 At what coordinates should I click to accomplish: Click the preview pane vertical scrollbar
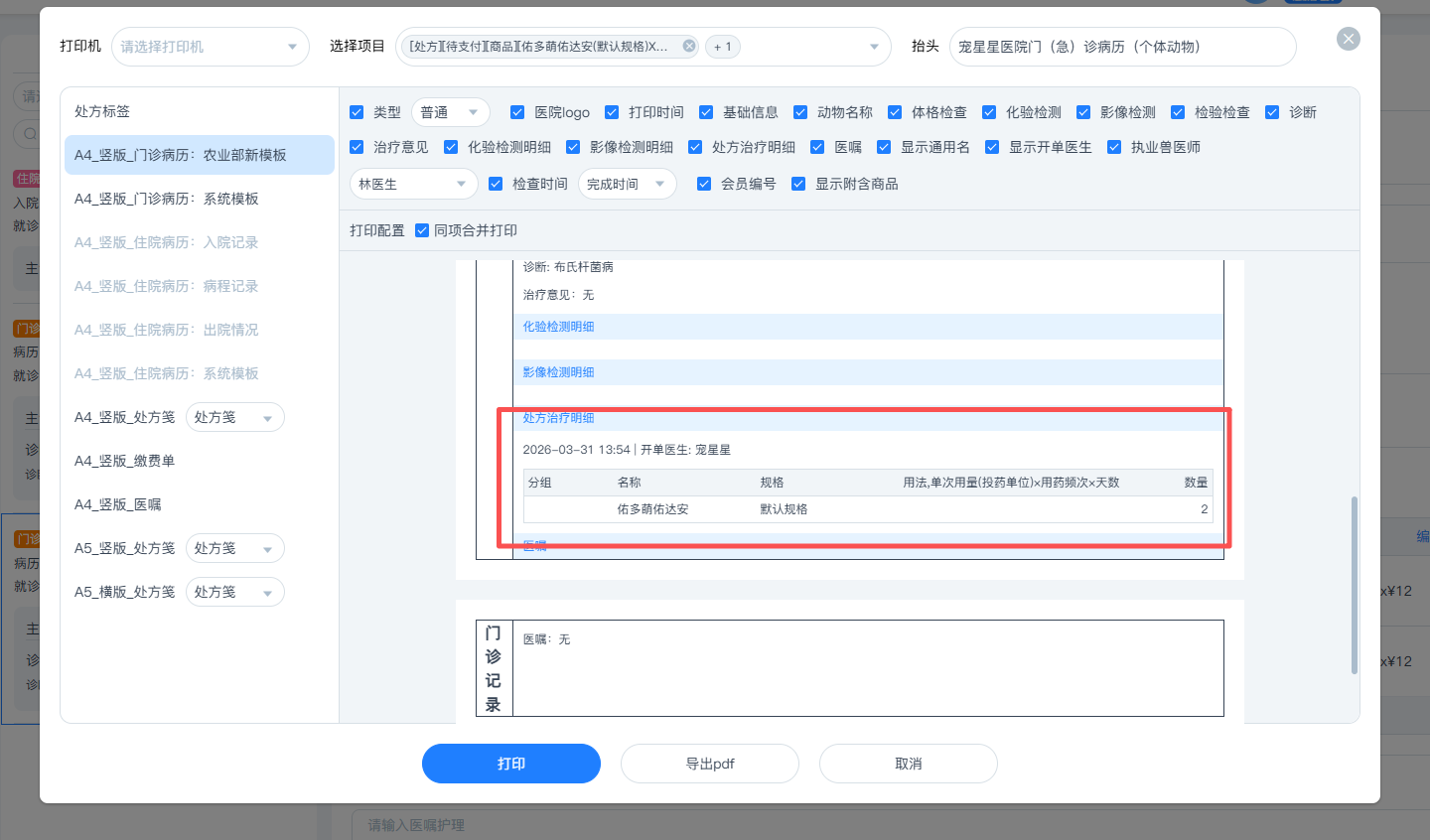[1354, 585]
